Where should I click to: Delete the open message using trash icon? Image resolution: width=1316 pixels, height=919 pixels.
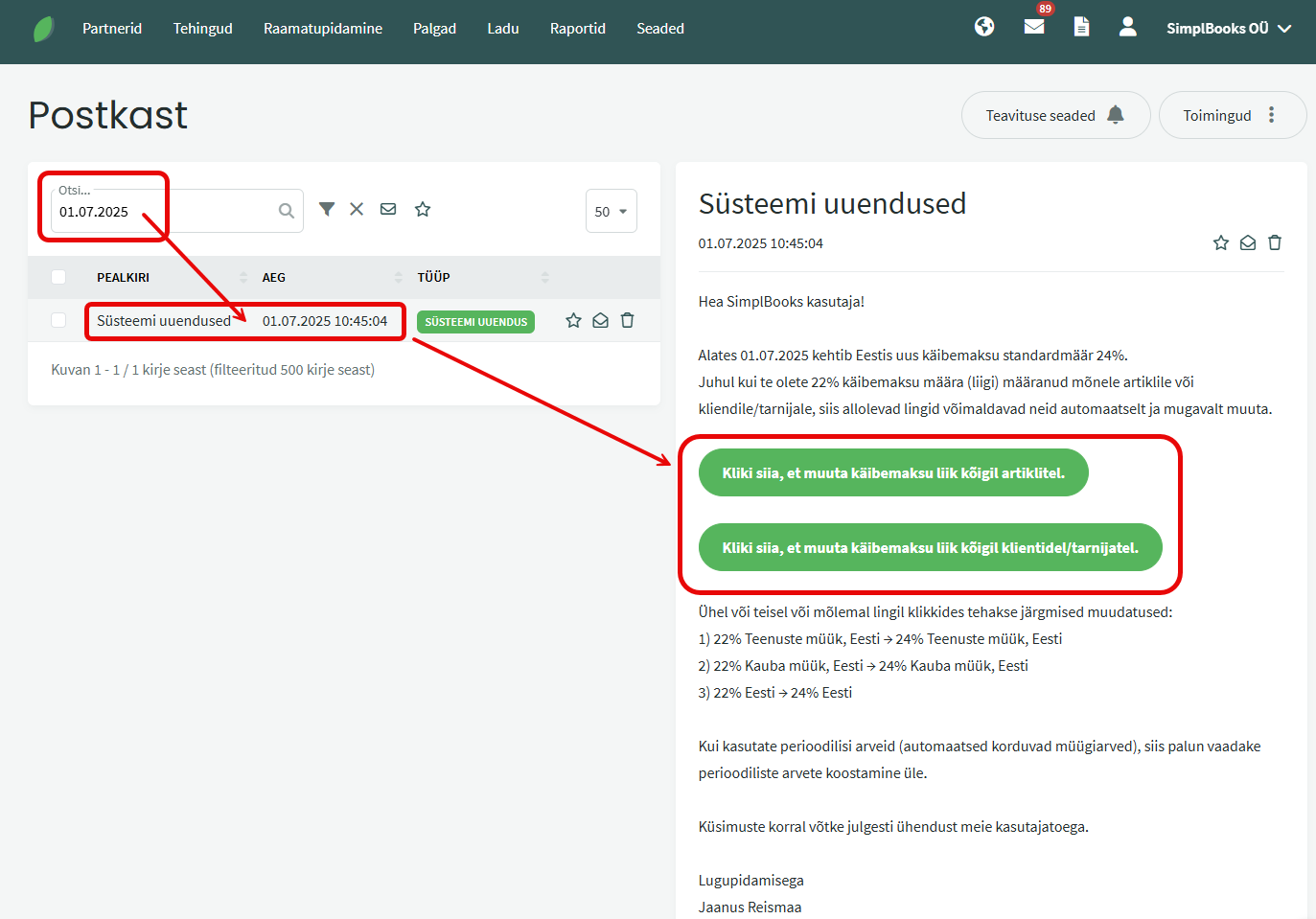click(1275, 243)
